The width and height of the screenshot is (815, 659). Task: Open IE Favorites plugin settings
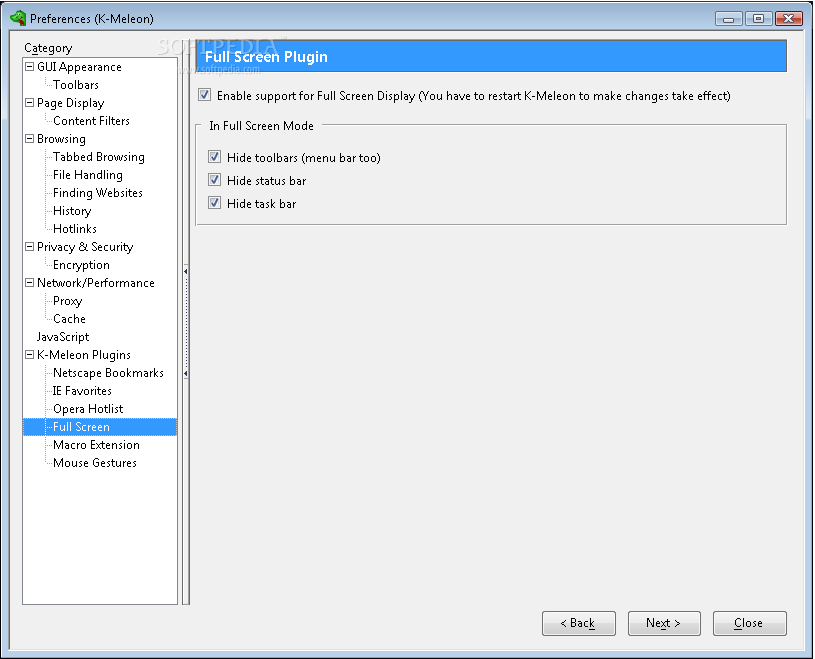click(82, 391)
